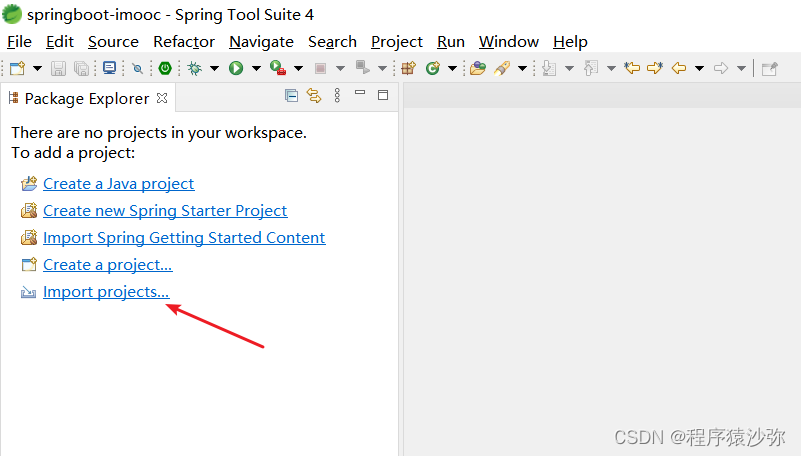Open the Search menu
Viewport: 801px width, 456px height.
click(x=333, y=42)
